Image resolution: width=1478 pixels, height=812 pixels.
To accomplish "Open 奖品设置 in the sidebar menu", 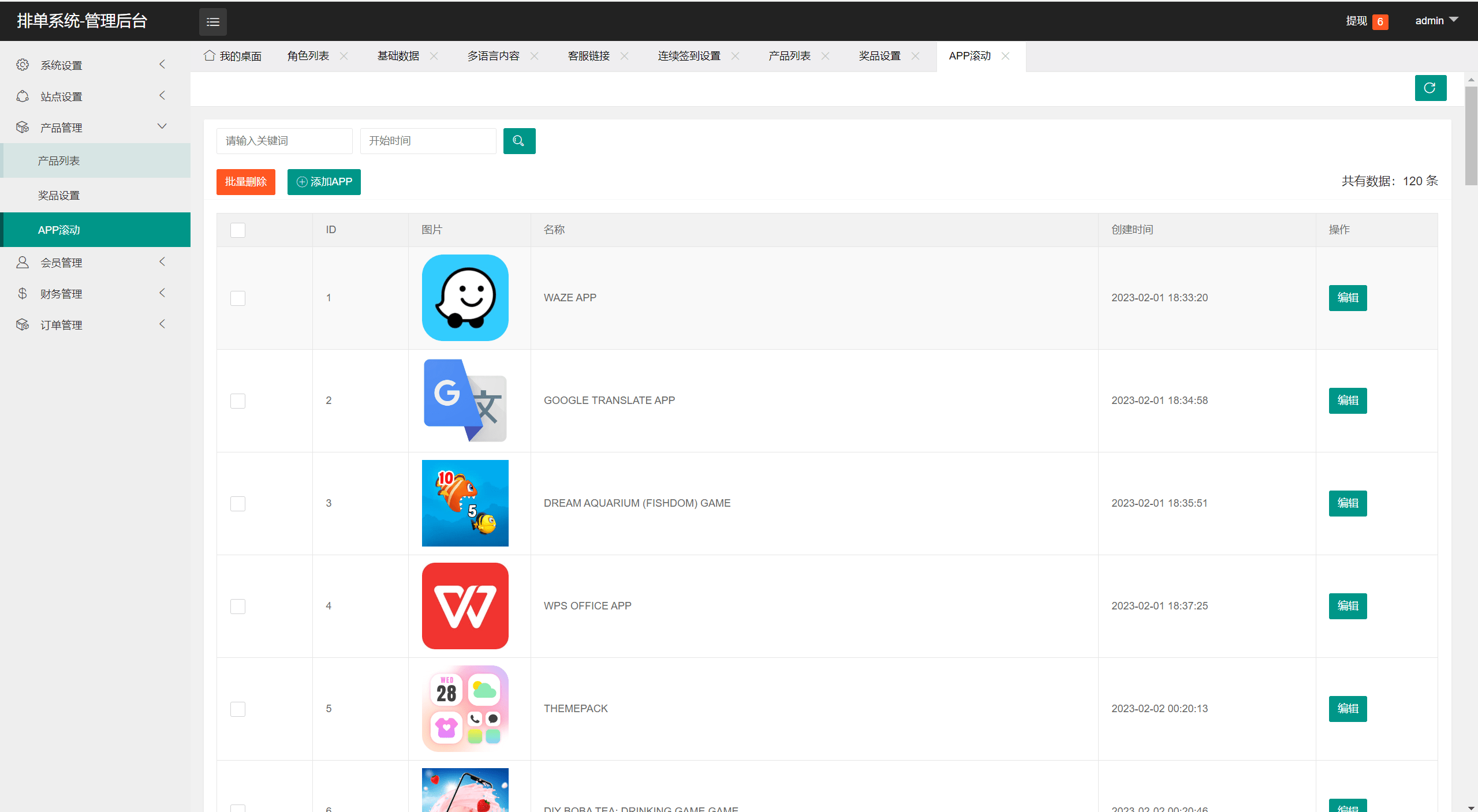I will point(59,196).
